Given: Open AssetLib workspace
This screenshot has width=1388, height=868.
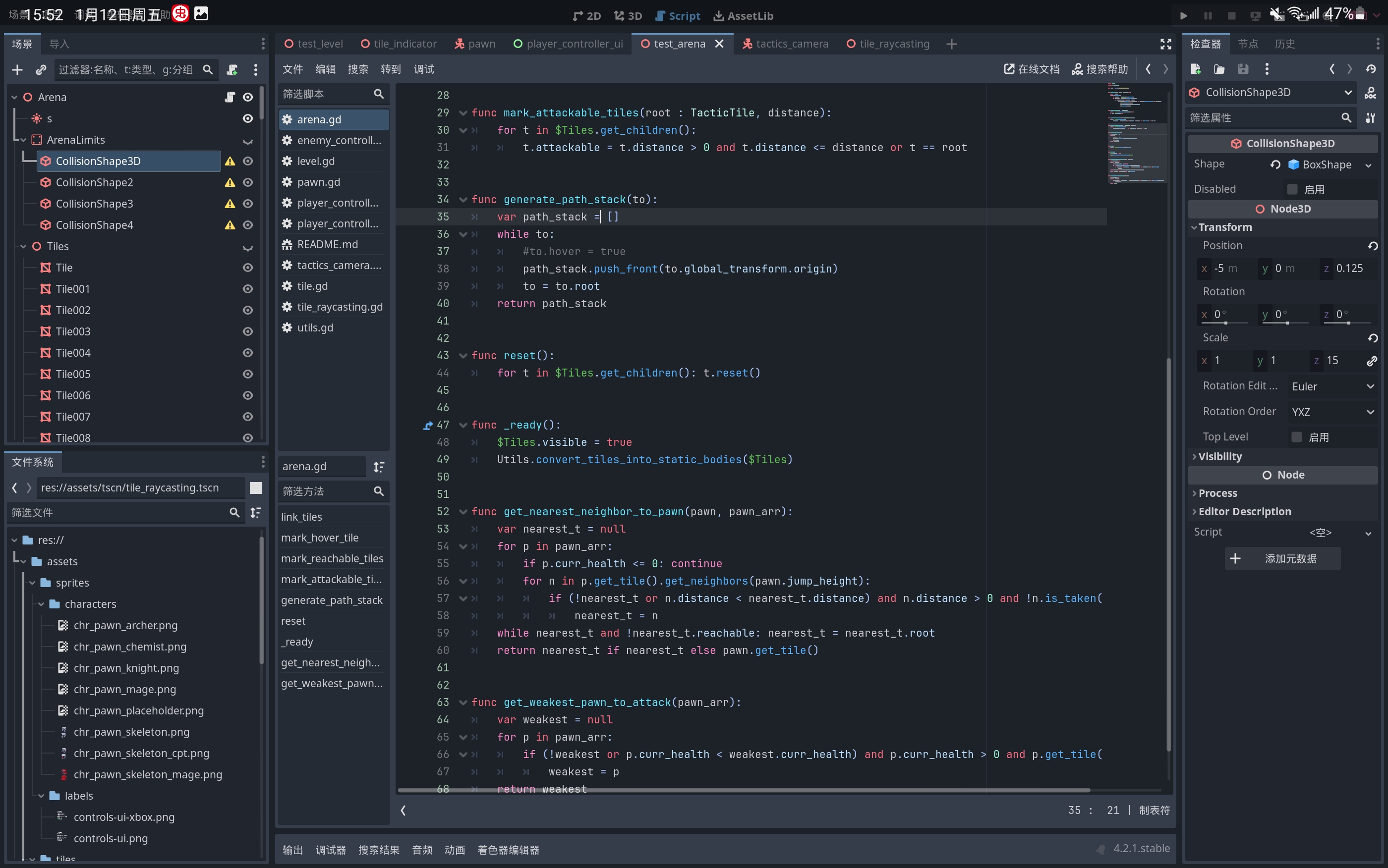Looking at the screenshot, I should (x=743, y=15).
